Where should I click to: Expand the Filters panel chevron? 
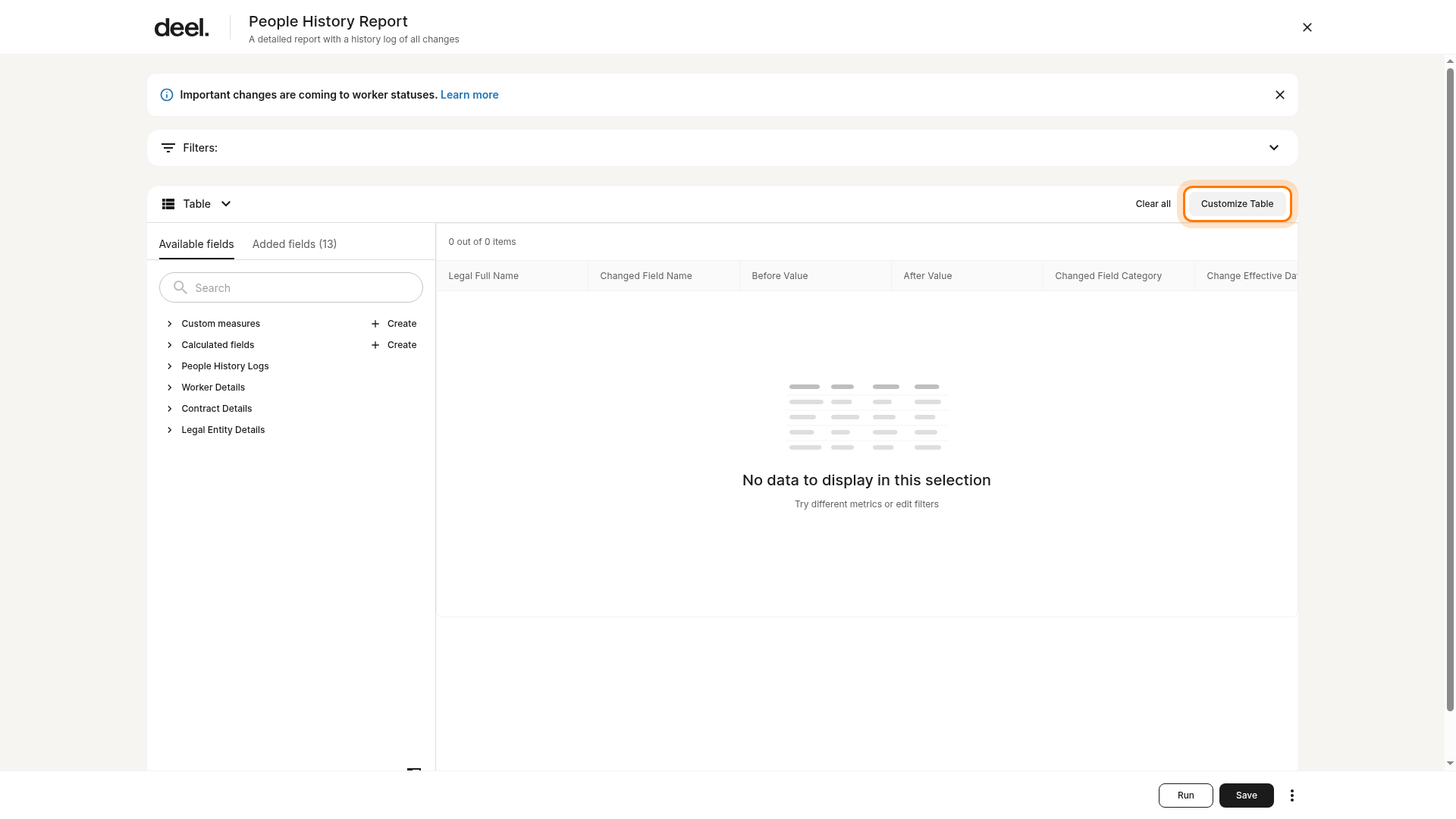coord(1274,148)
